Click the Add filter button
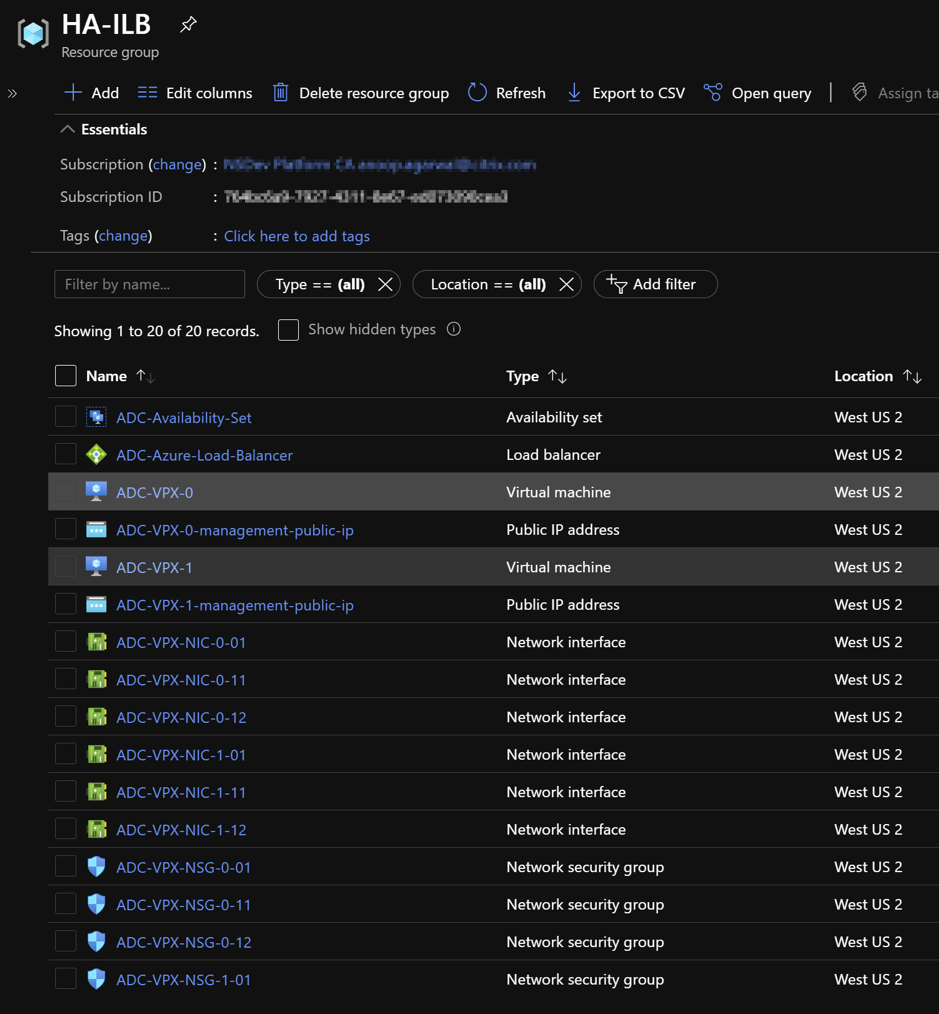 [655, 284]
